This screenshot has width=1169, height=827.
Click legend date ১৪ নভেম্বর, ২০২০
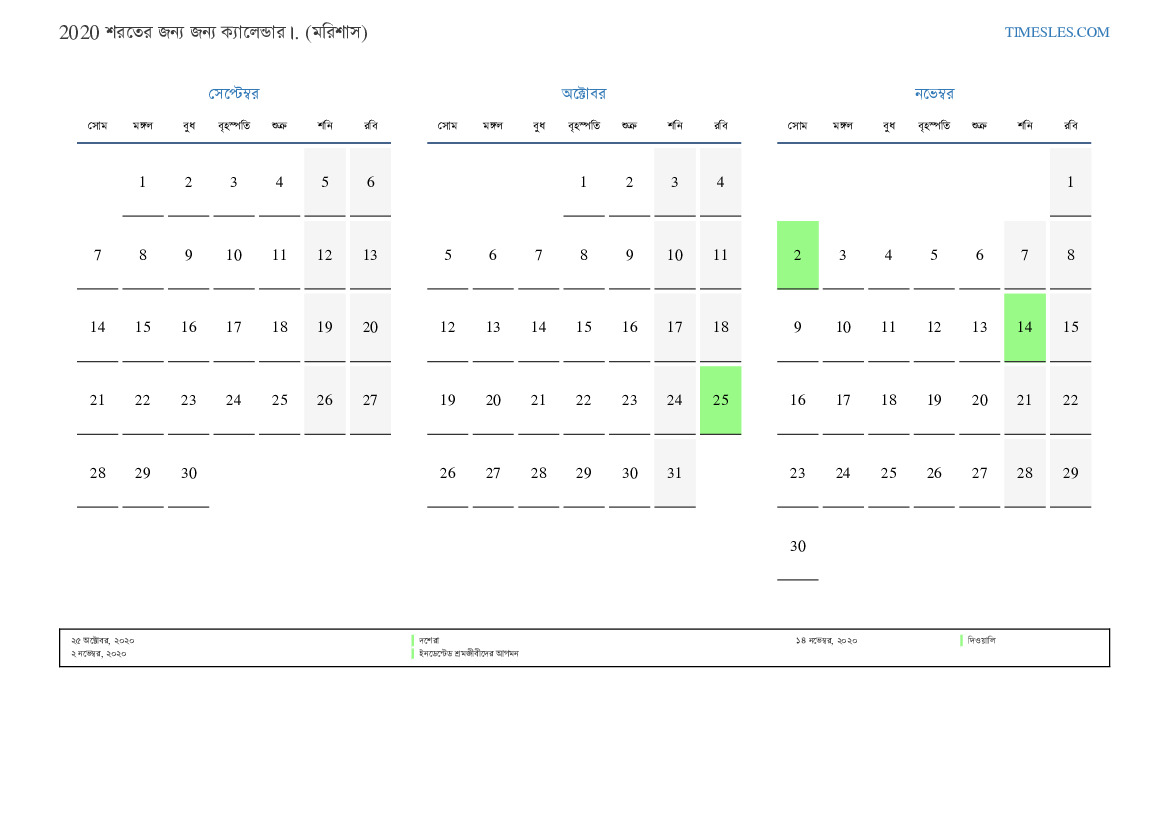(826, 640)
